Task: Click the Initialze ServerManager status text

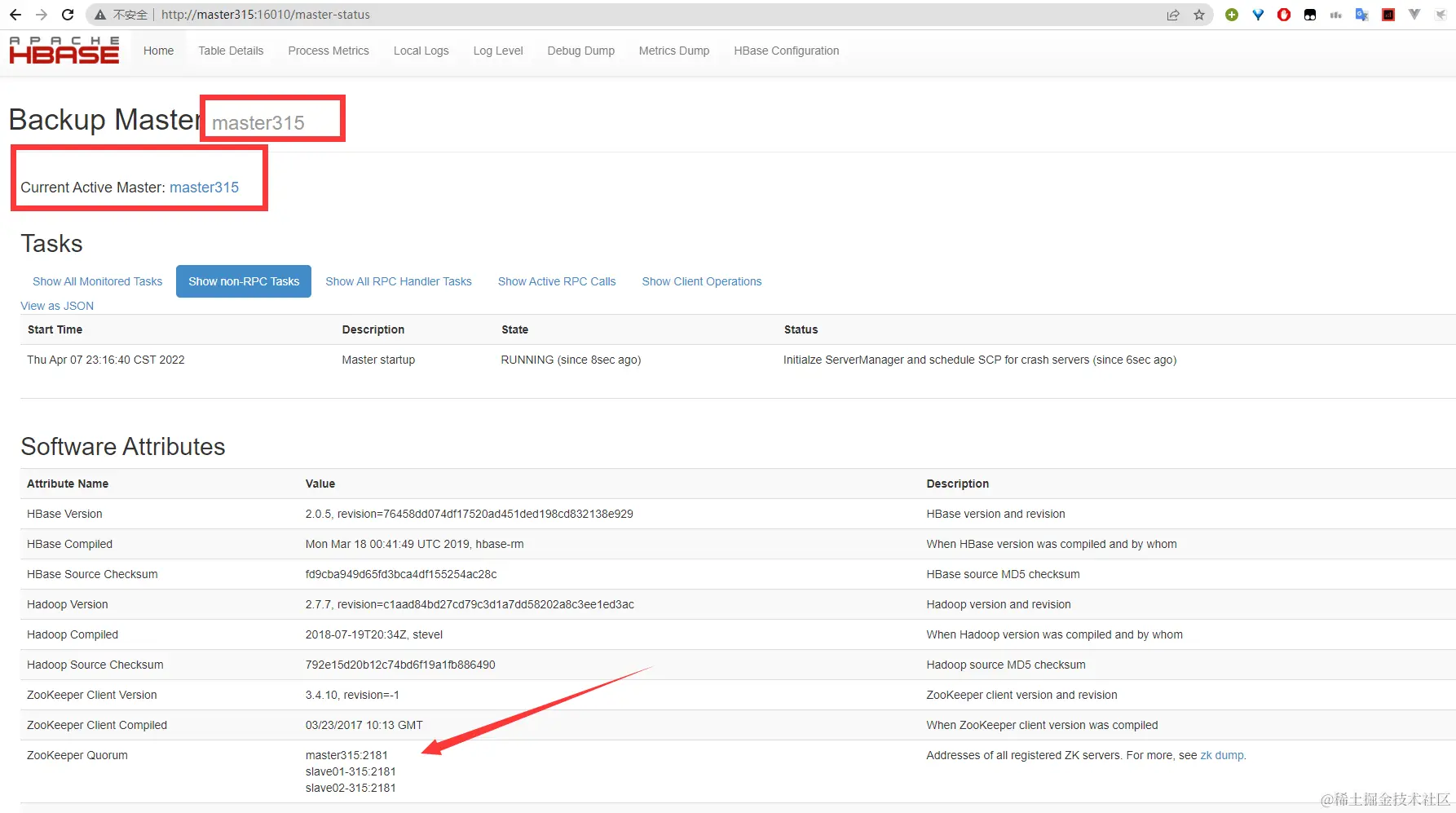Action: click(980, 360)
